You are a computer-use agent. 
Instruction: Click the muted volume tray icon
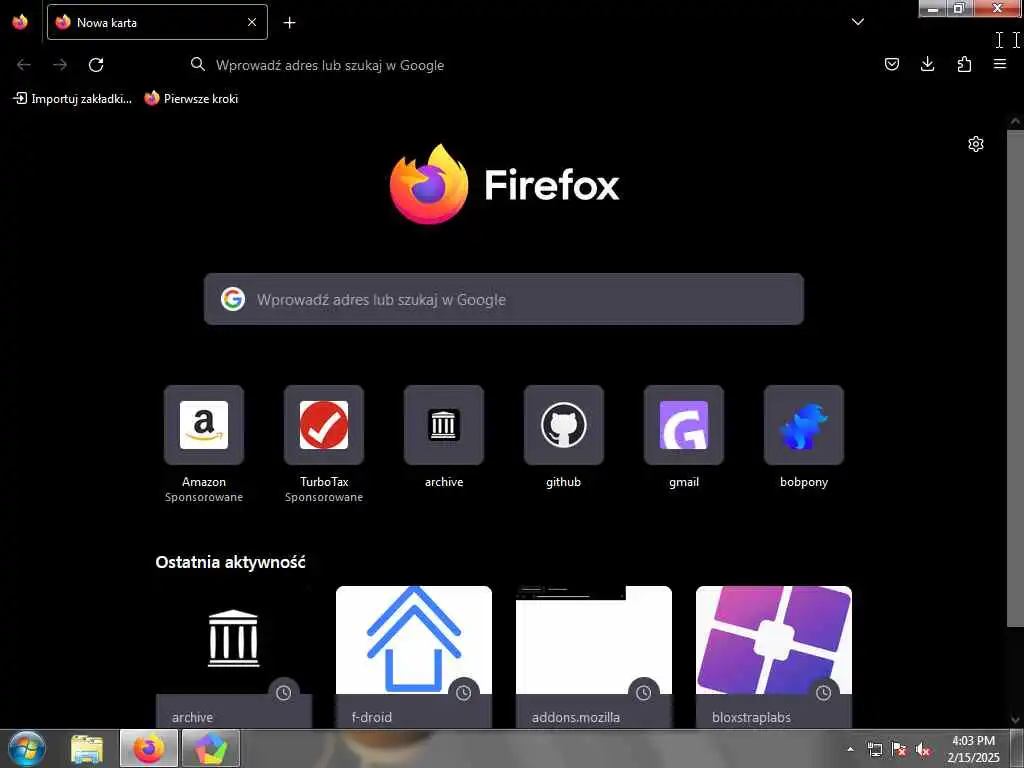[x=923, y=749]
